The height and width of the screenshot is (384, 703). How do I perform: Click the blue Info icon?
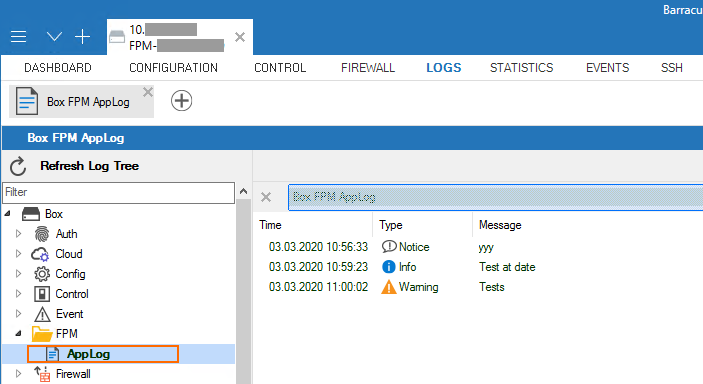pyautogui.click(x=389, y=267)
